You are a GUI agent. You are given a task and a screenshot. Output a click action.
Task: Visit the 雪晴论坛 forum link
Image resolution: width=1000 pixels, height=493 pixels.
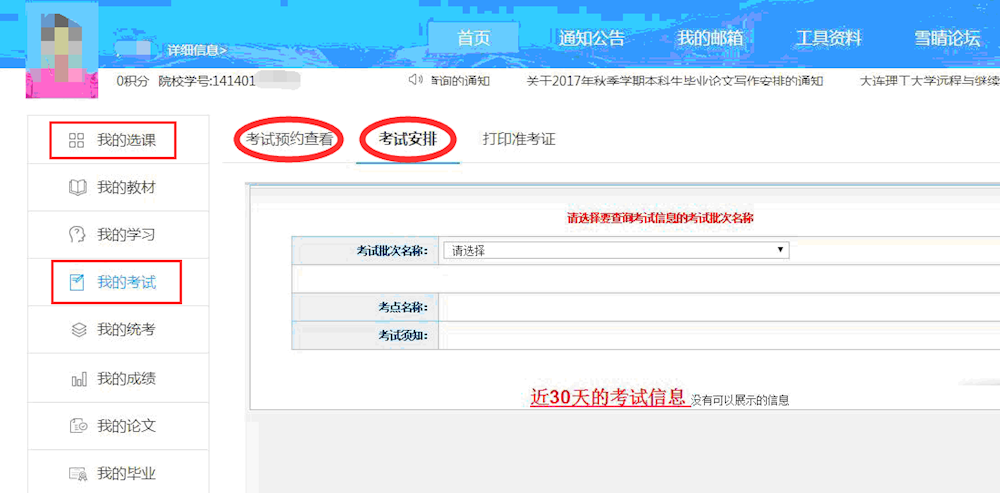pos(946,39)
